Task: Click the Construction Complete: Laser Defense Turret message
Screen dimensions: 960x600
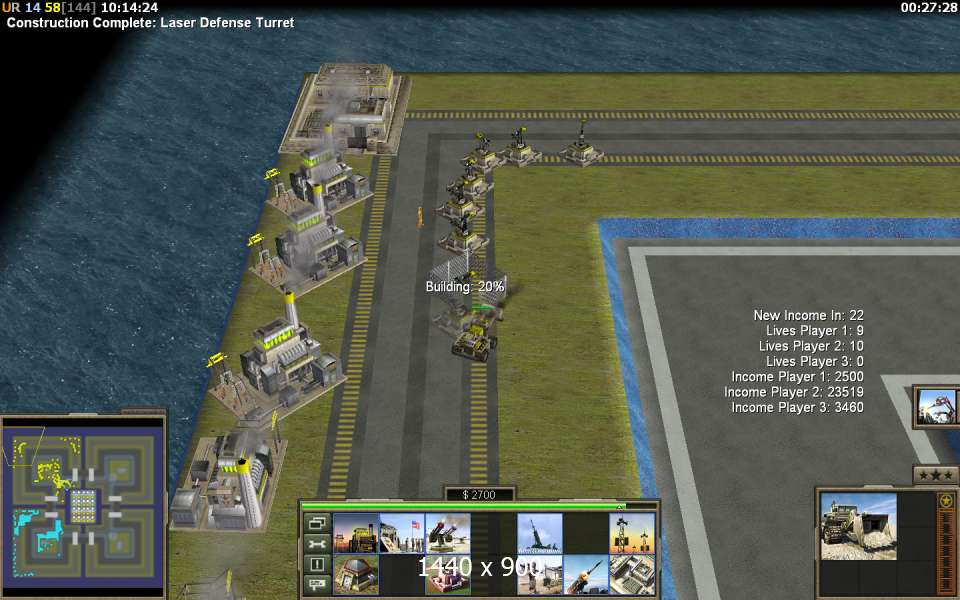Action: [151, 23]
